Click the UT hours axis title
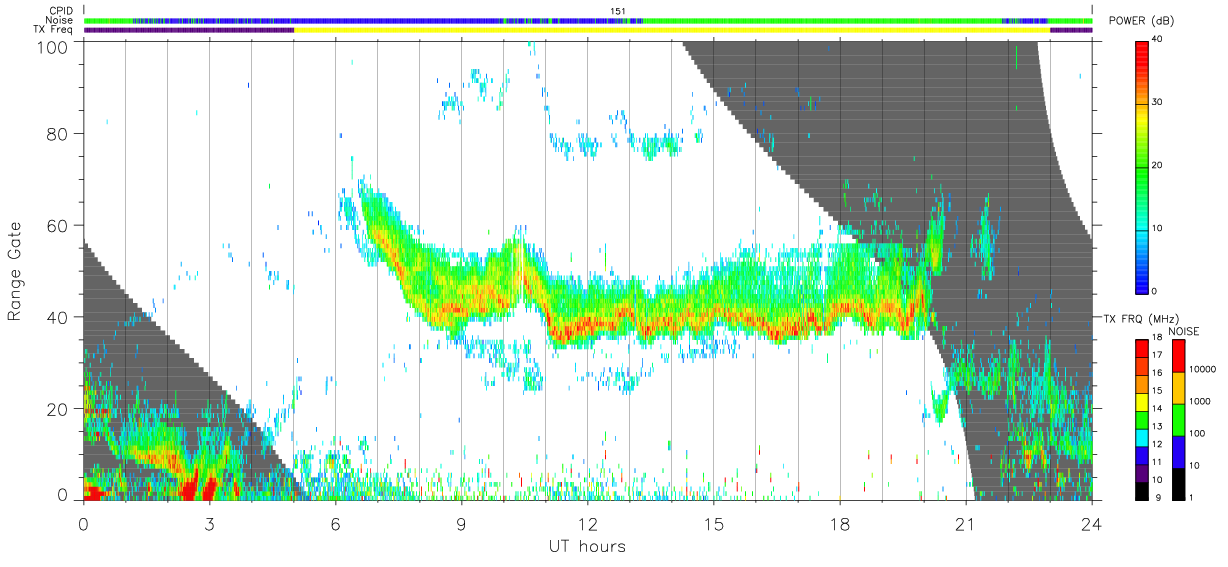Viewport: 1228px width, 567px height. click(x=587, y=547)
